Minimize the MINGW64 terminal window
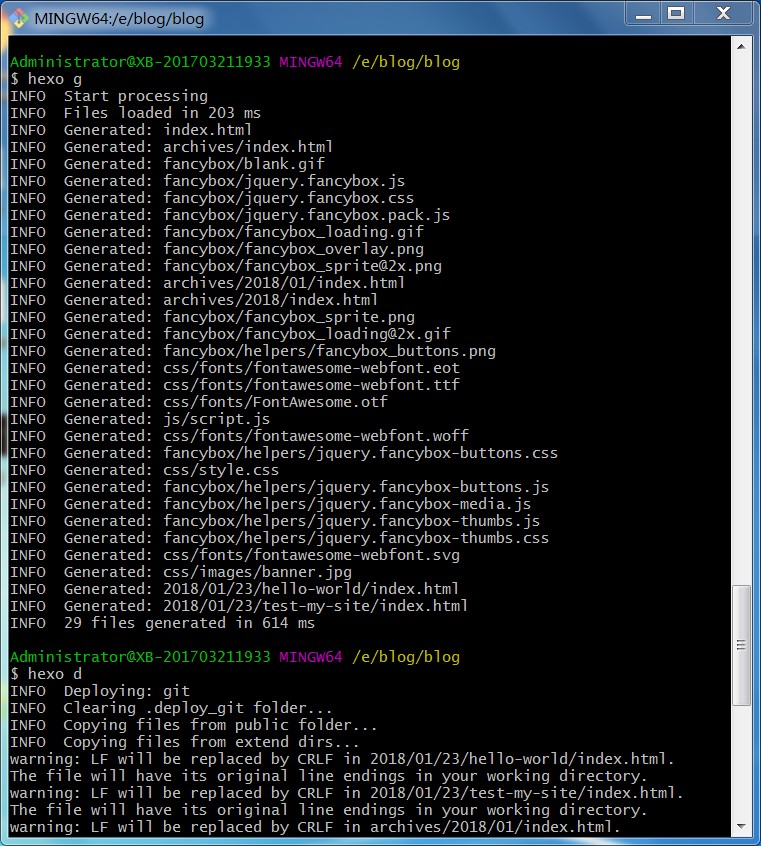 (x=643, y=13)
